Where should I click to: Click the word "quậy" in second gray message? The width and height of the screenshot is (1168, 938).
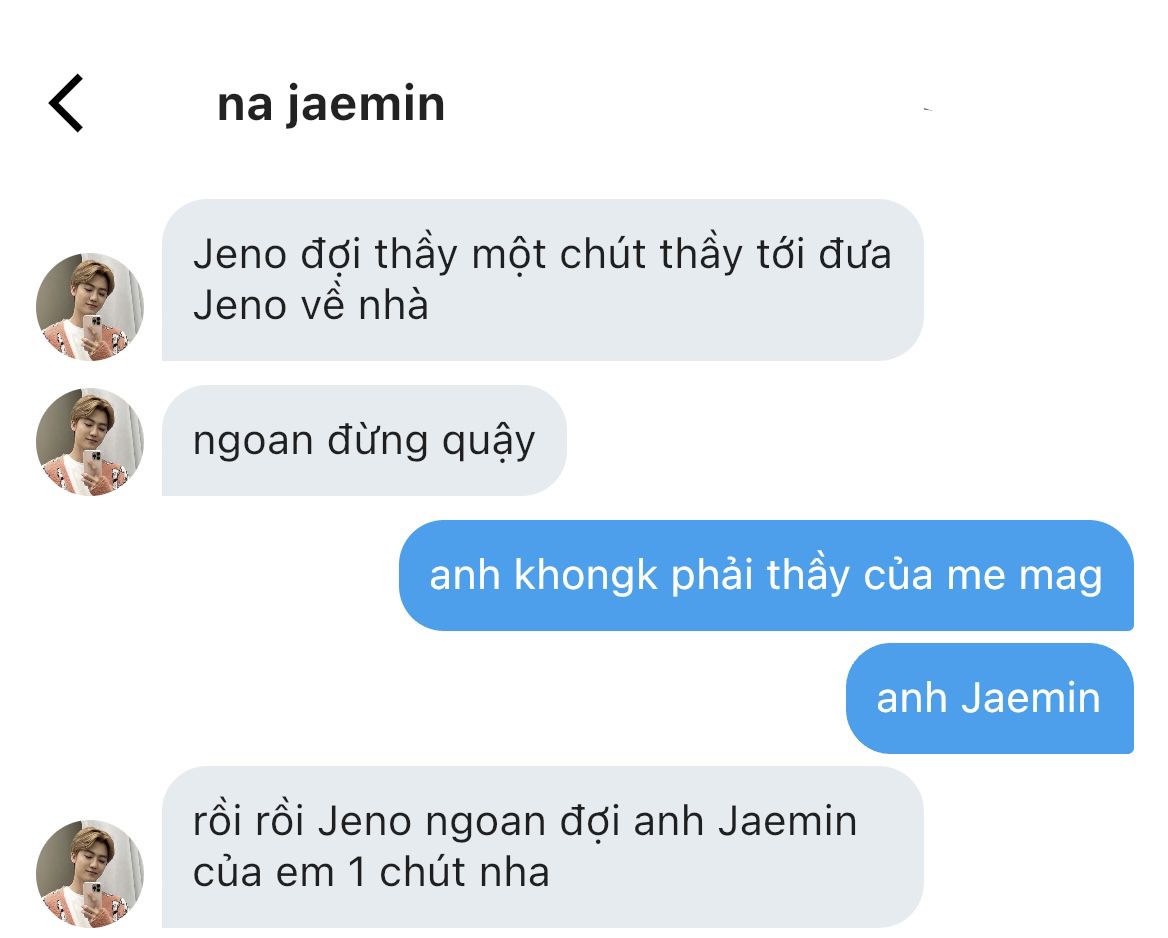[489, 443]
